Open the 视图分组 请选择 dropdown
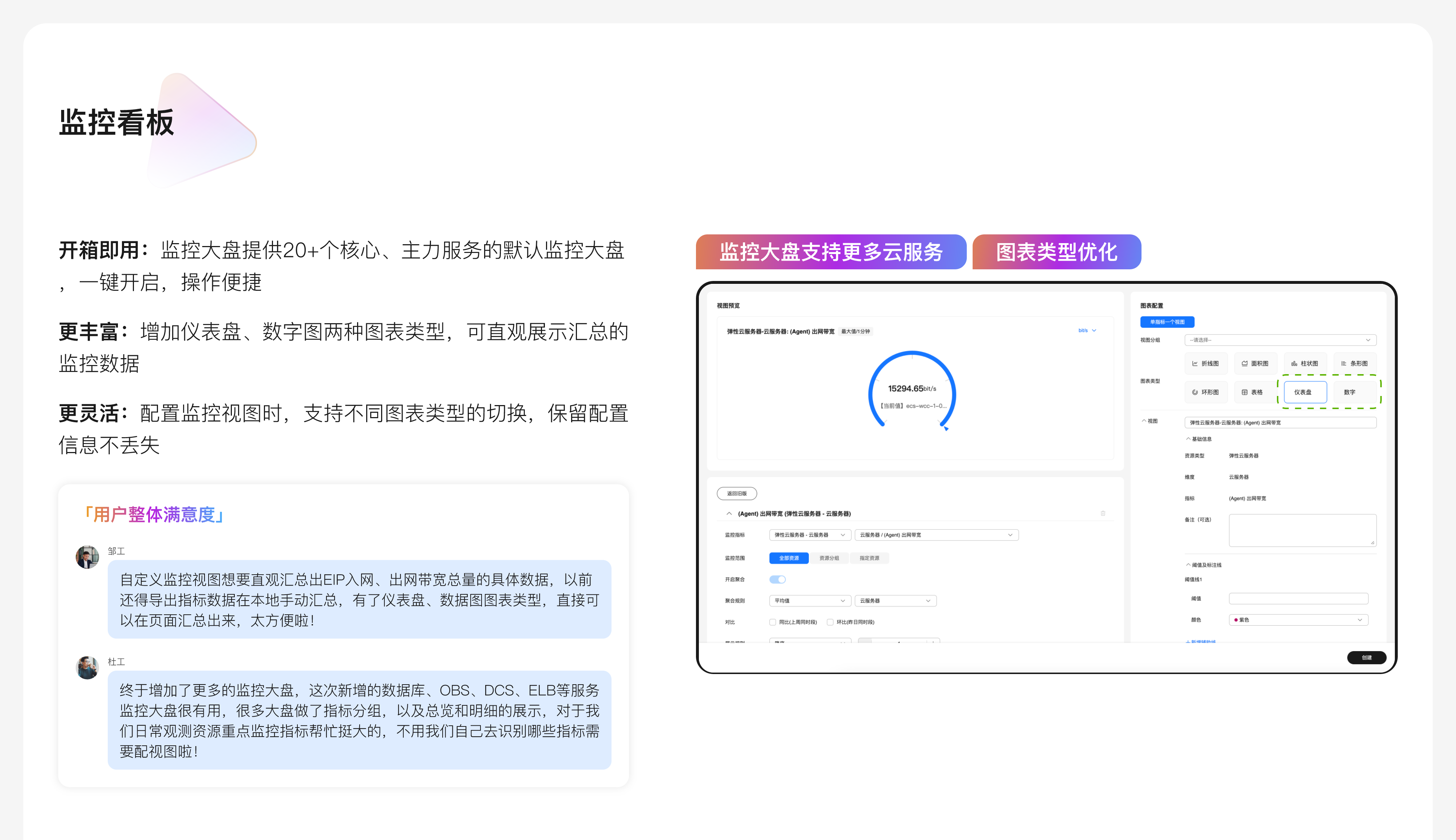1456x840 pixels. [x=1280, y=340]
